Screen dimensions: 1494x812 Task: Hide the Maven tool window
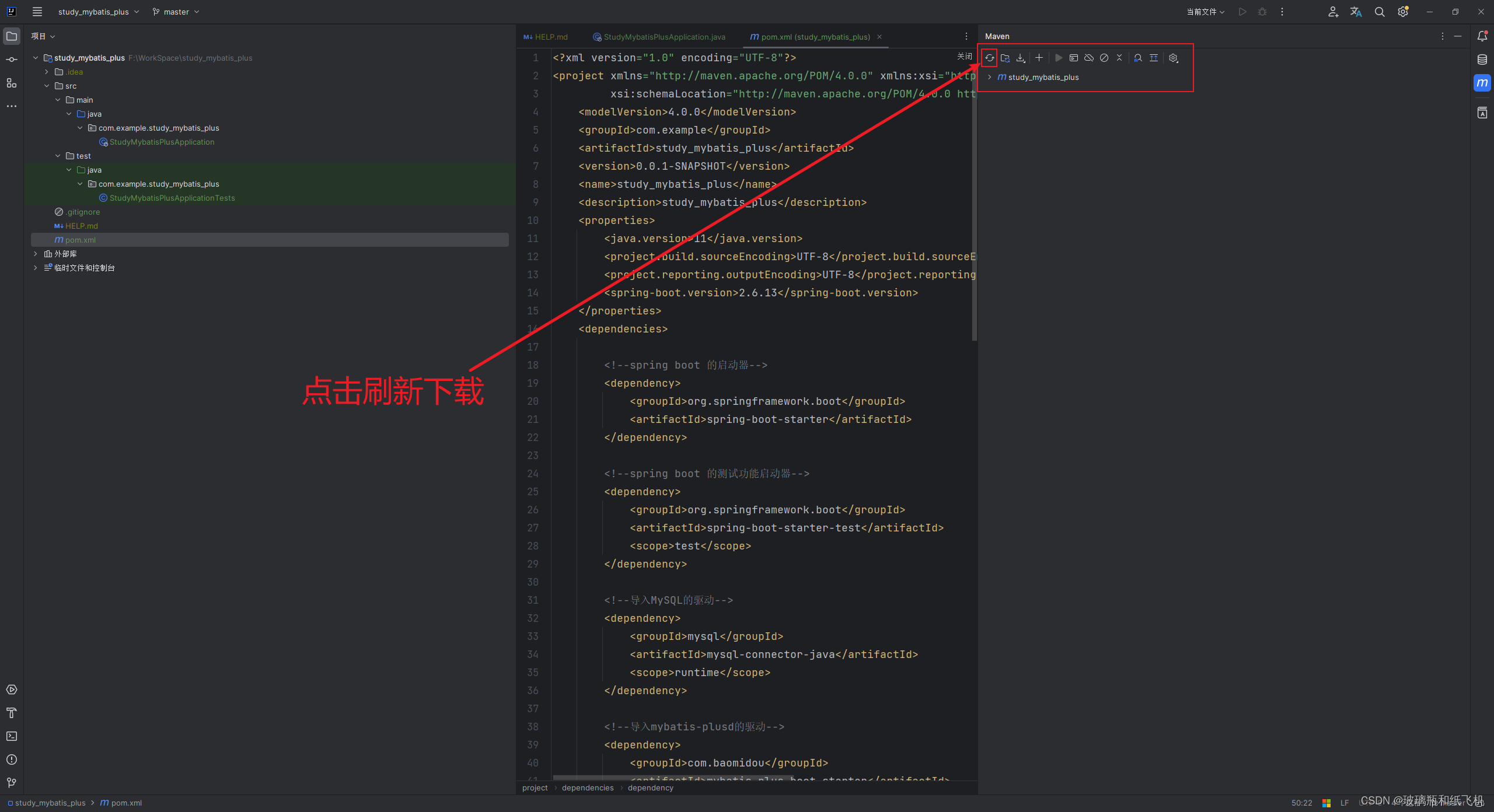tap(1458, 36)
